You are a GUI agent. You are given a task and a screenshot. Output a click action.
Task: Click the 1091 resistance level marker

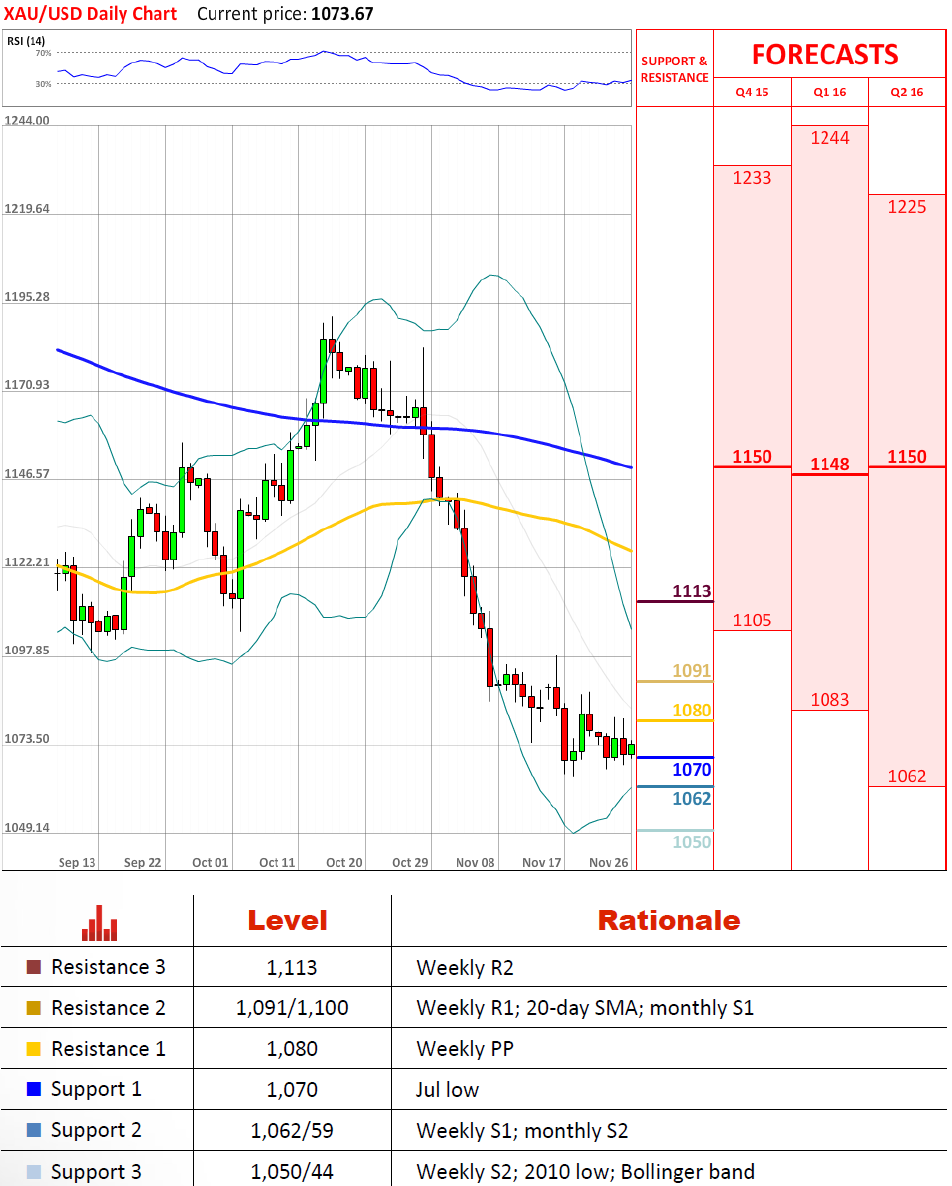tap(692, 670)
